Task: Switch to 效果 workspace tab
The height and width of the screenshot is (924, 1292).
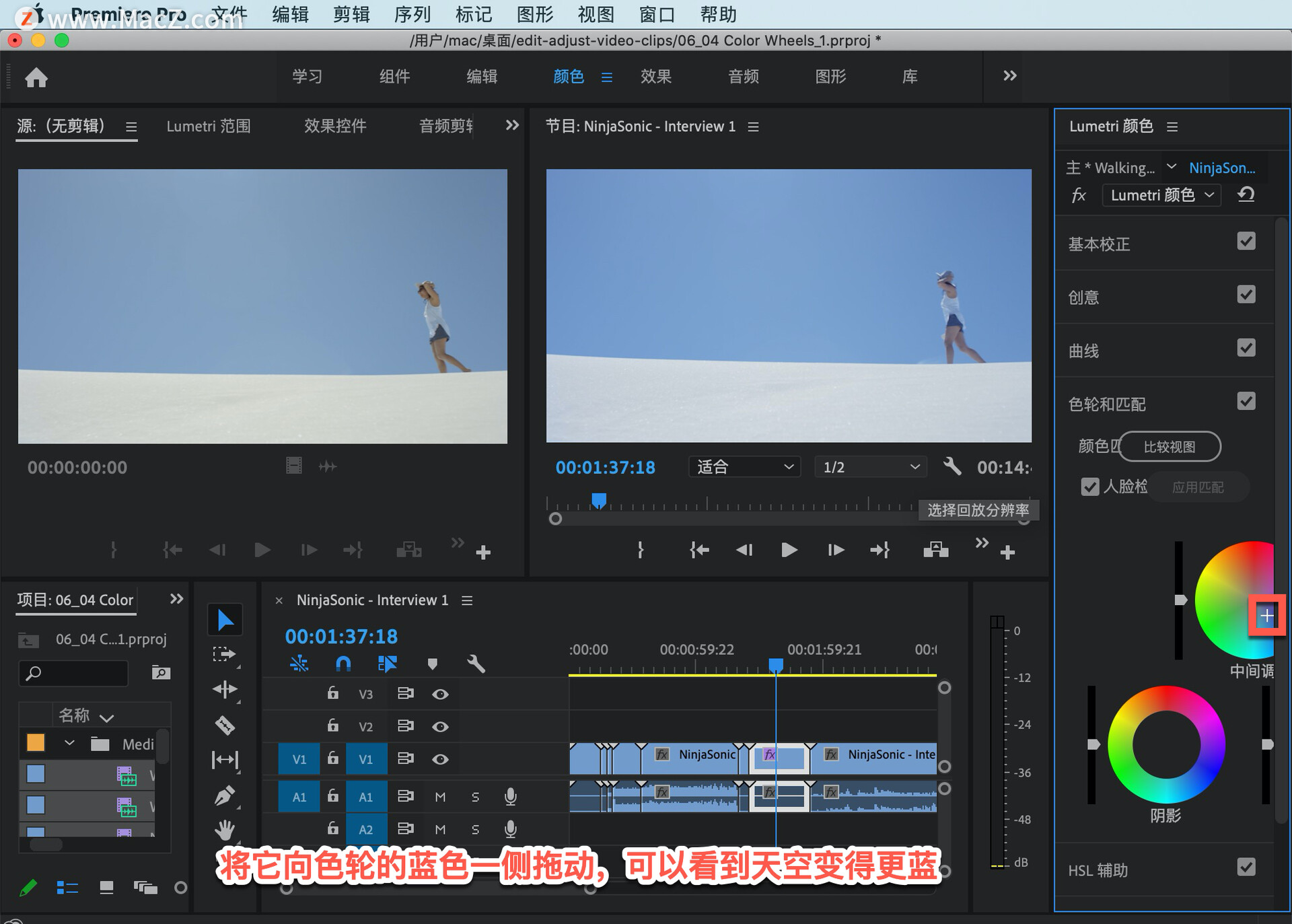Action: click(x=656, y=77)
